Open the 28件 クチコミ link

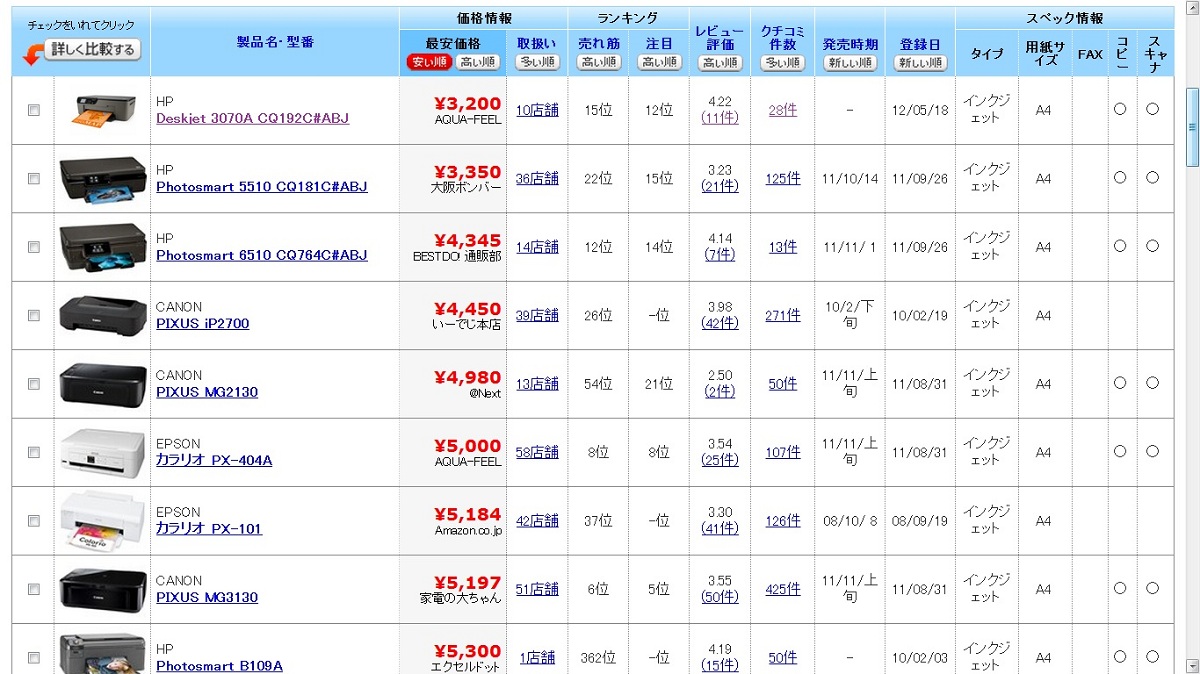point(783,110)
